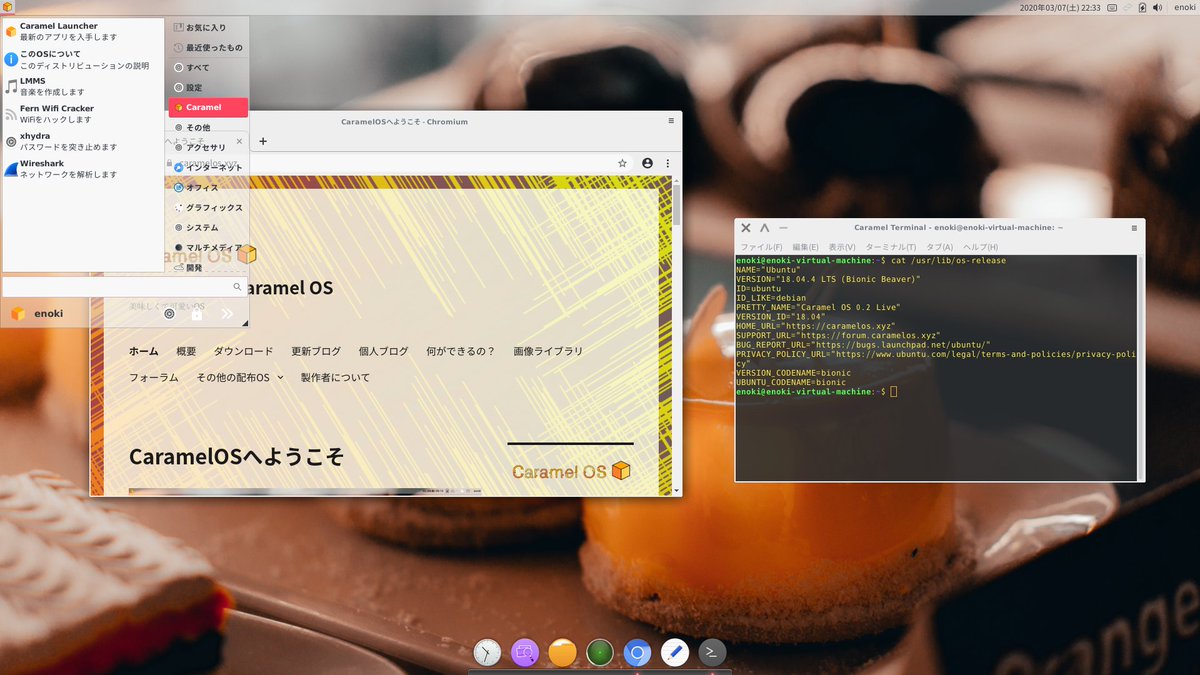Open Fern Wifi Cracker from the menu
The height and width of the screenshot is (675, 1200).
coord(83,113)
